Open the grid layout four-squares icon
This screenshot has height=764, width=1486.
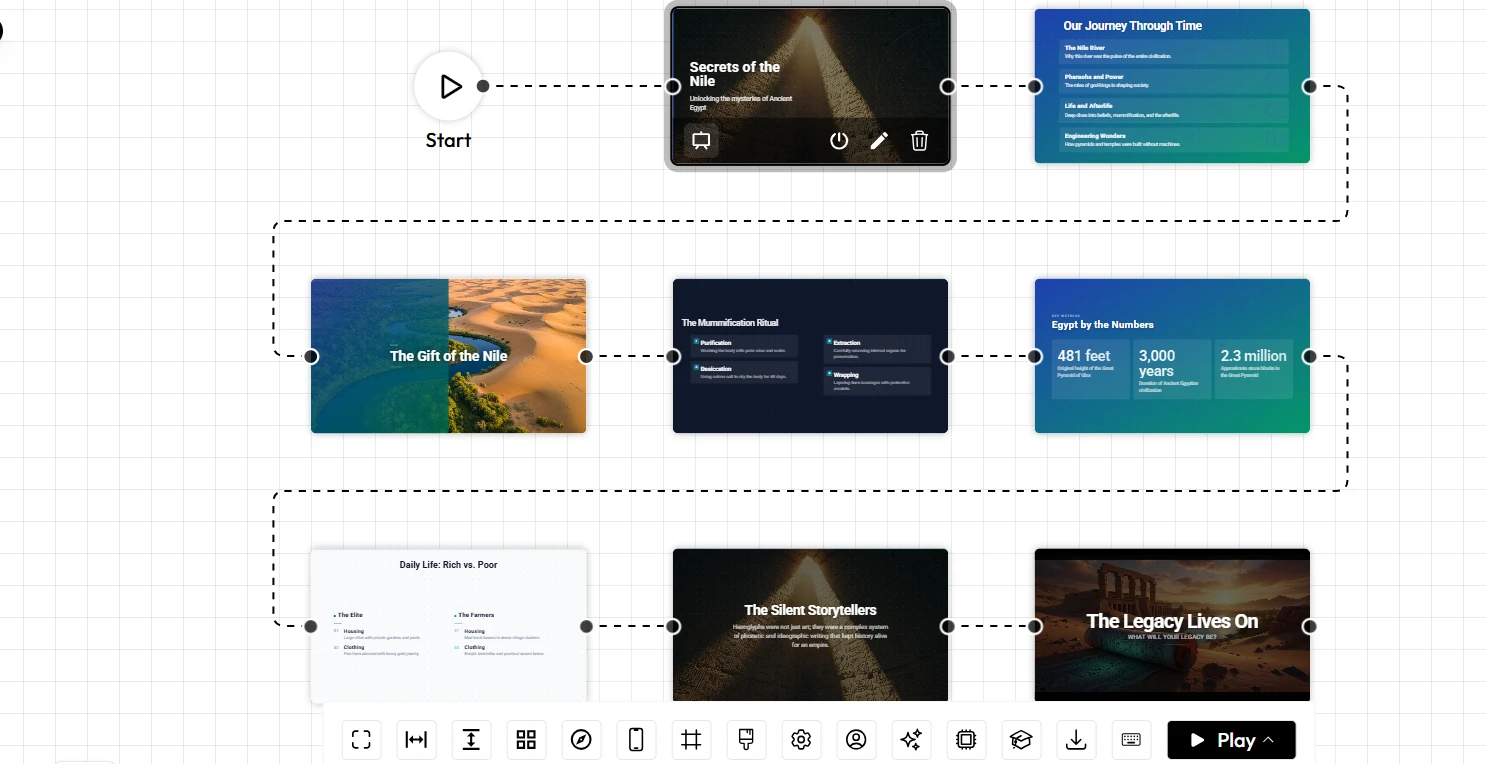click(x=526, y=740)
